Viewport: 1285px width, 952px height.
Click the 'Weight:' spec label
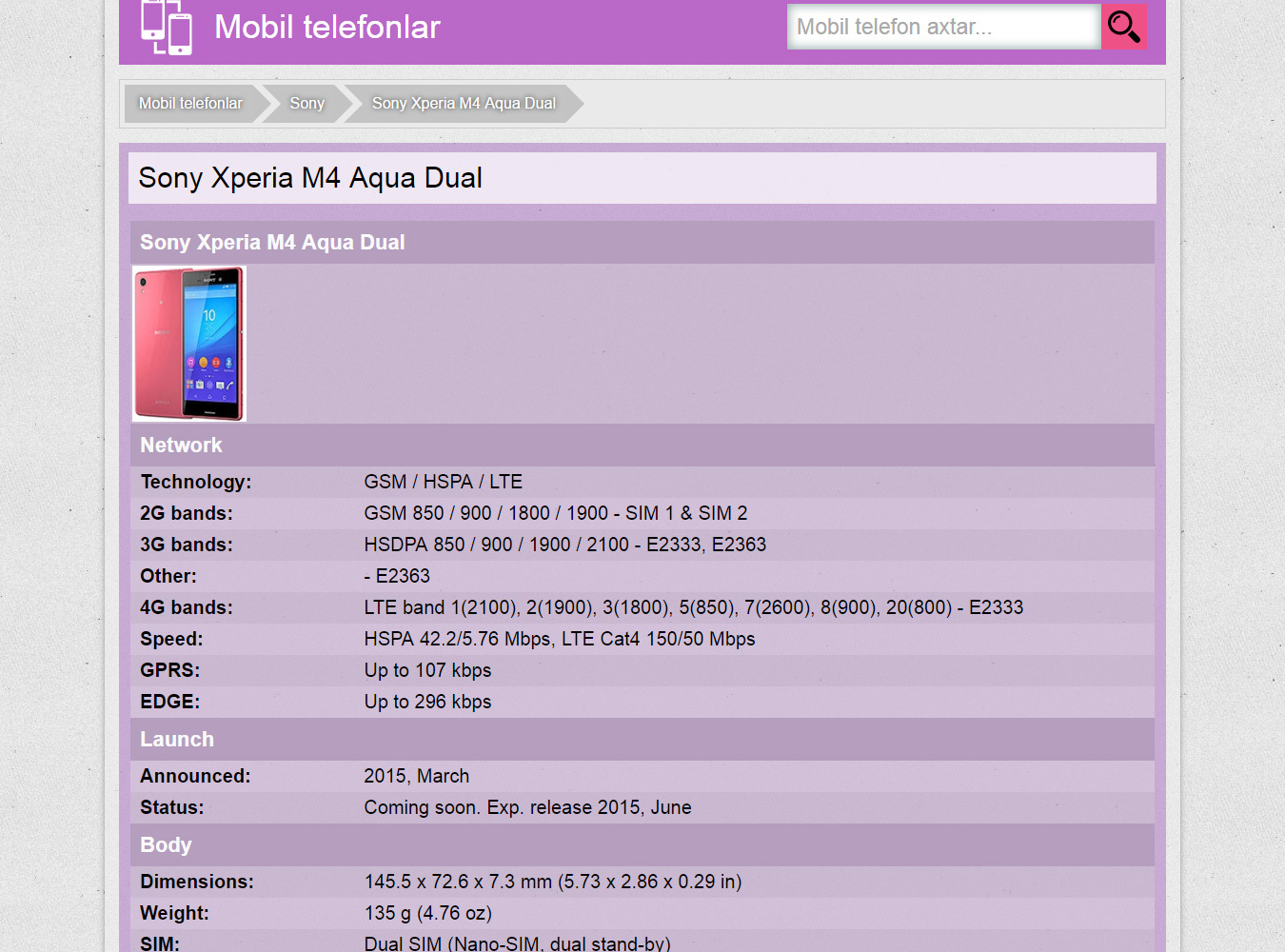coord(174,913)
